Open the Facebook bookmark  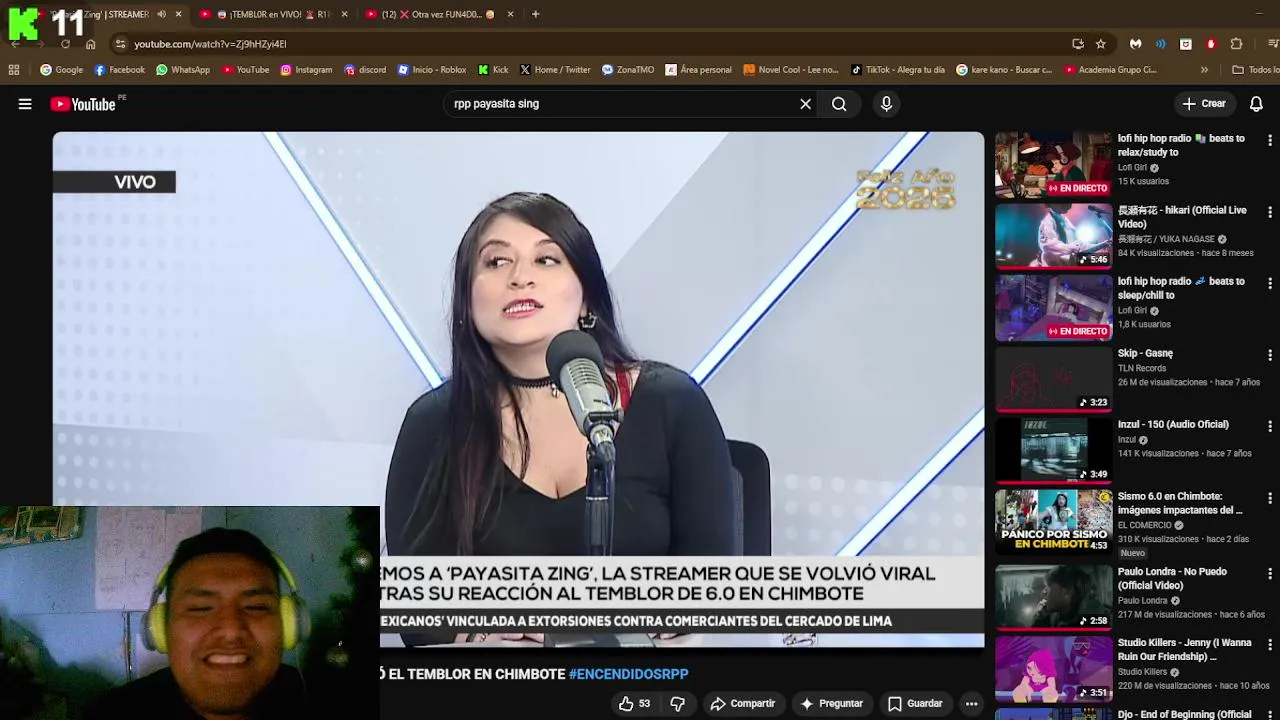pyautogui.click(x=120, y=70)
